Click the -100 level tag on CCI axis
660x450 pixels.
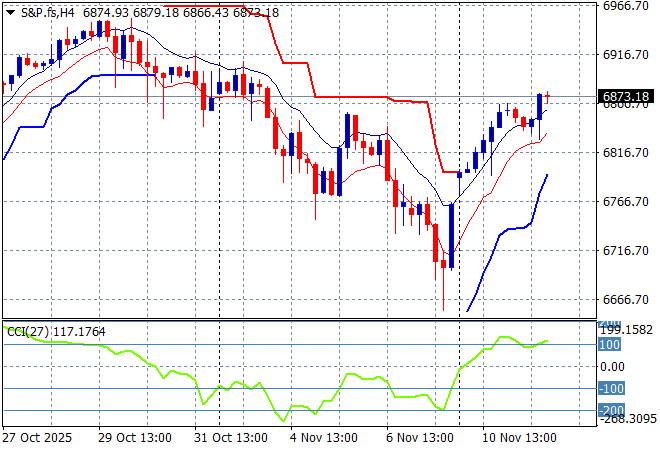click(x=611, y=389)
